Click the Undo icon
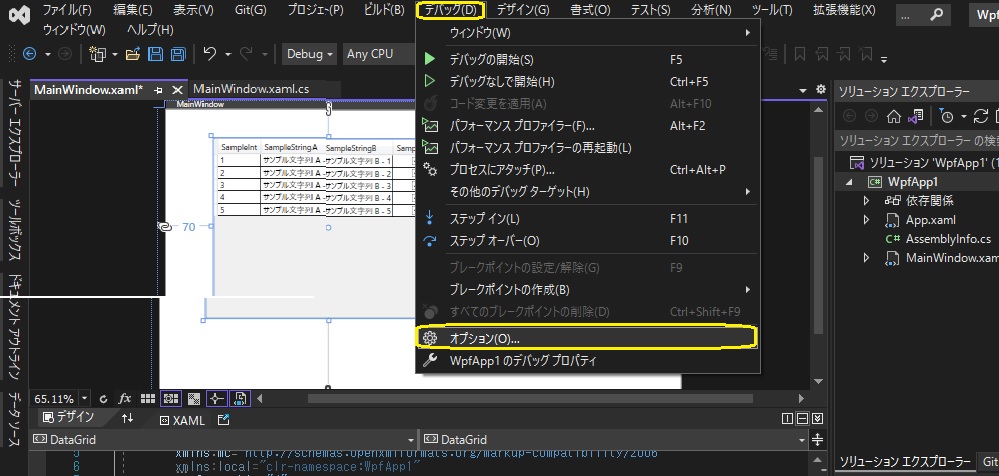Viewport: 999px width, 476px height. click(x=210, y=54)
